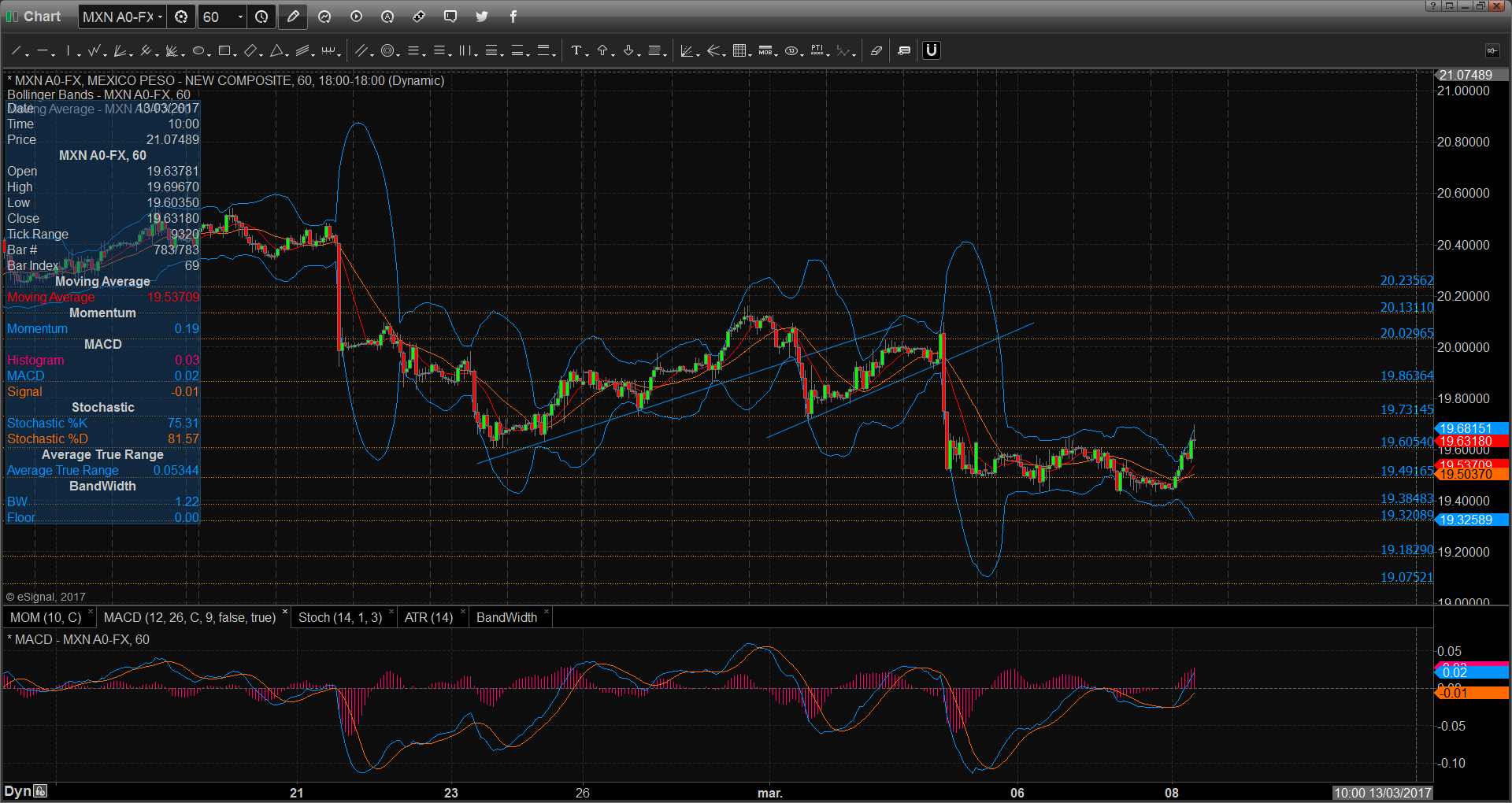
Task: Close the MOM (10, C) tab
Action: click(91, 612)
